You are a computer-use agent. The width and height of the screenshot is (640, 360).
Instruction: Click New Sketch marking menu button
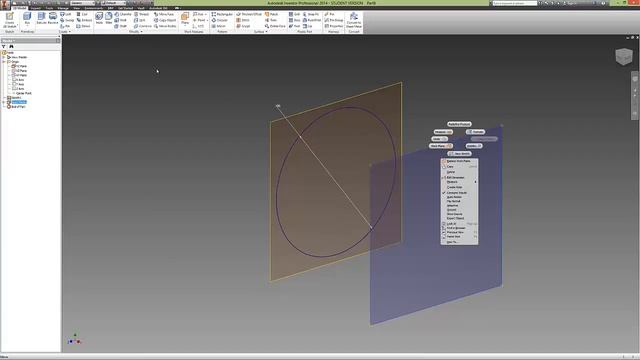pyautogui.click(x=459, y=153)
